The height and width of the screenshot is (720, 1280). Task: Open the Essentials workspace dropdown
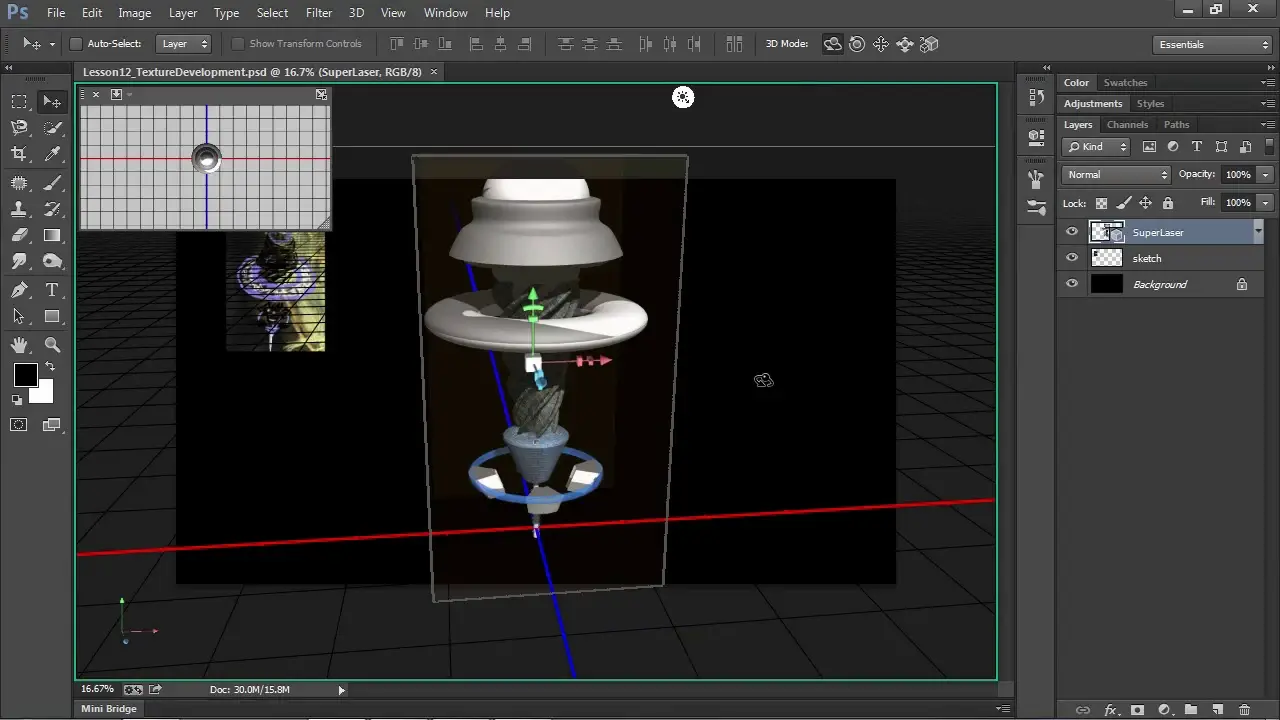[1211, 45]
